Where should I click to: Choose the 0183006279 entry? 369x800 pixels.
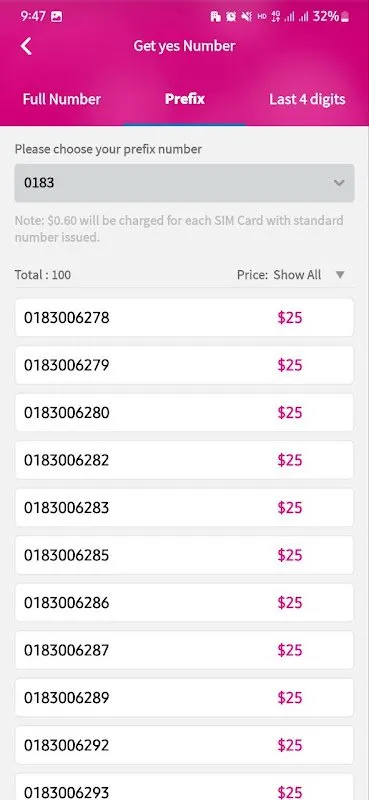coord(184,365)
